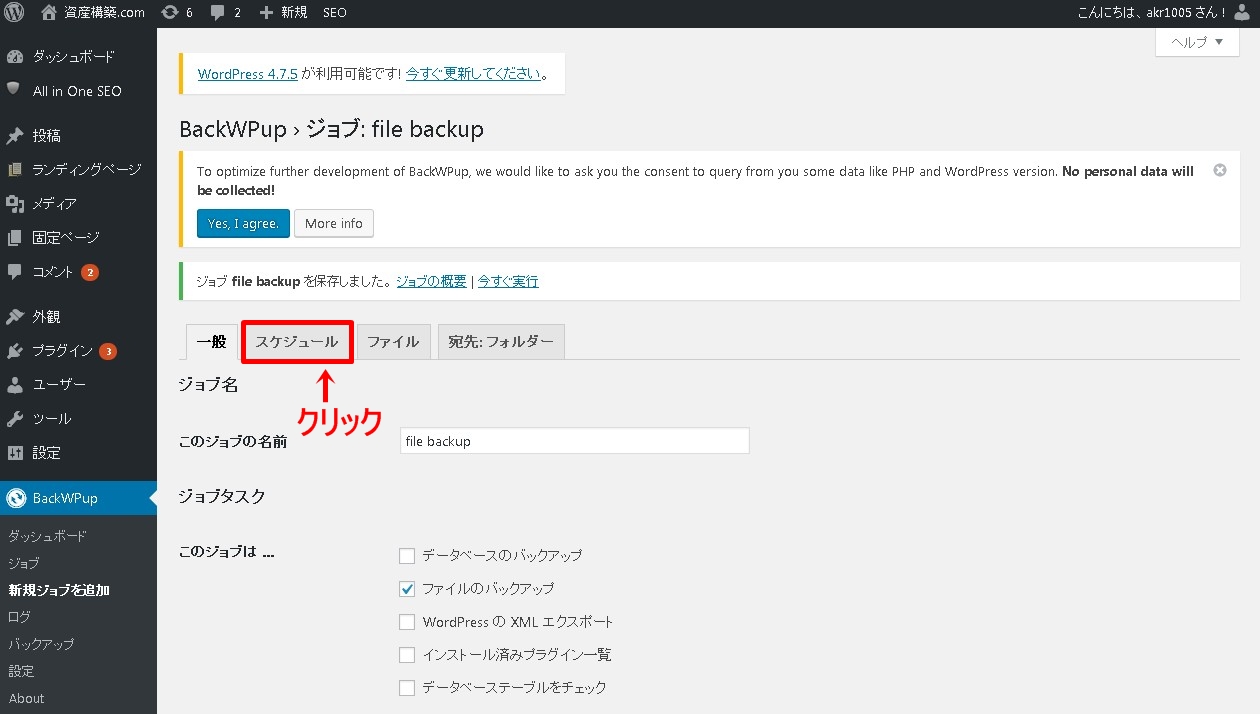This screenshot has width=1260, height=714.
Task: Switch to the 宛先: フォルダー tab
Action: (x=501, y=341)
